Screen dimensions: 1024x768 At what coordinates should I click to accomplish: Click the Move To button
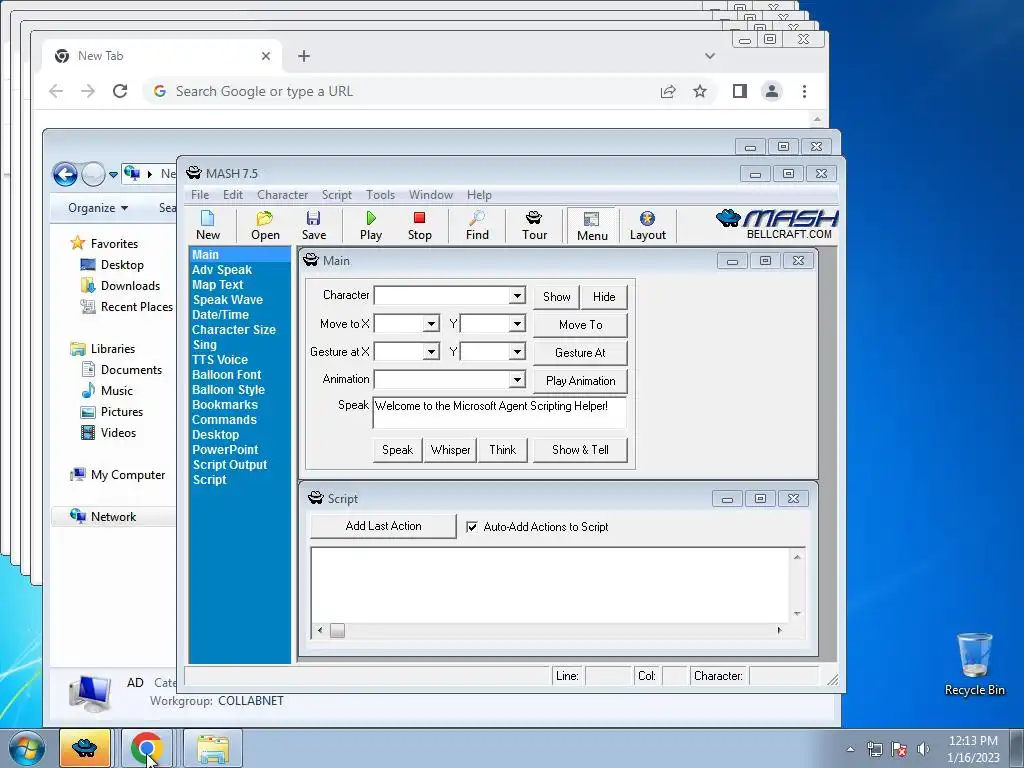click(x=581, y=325)
